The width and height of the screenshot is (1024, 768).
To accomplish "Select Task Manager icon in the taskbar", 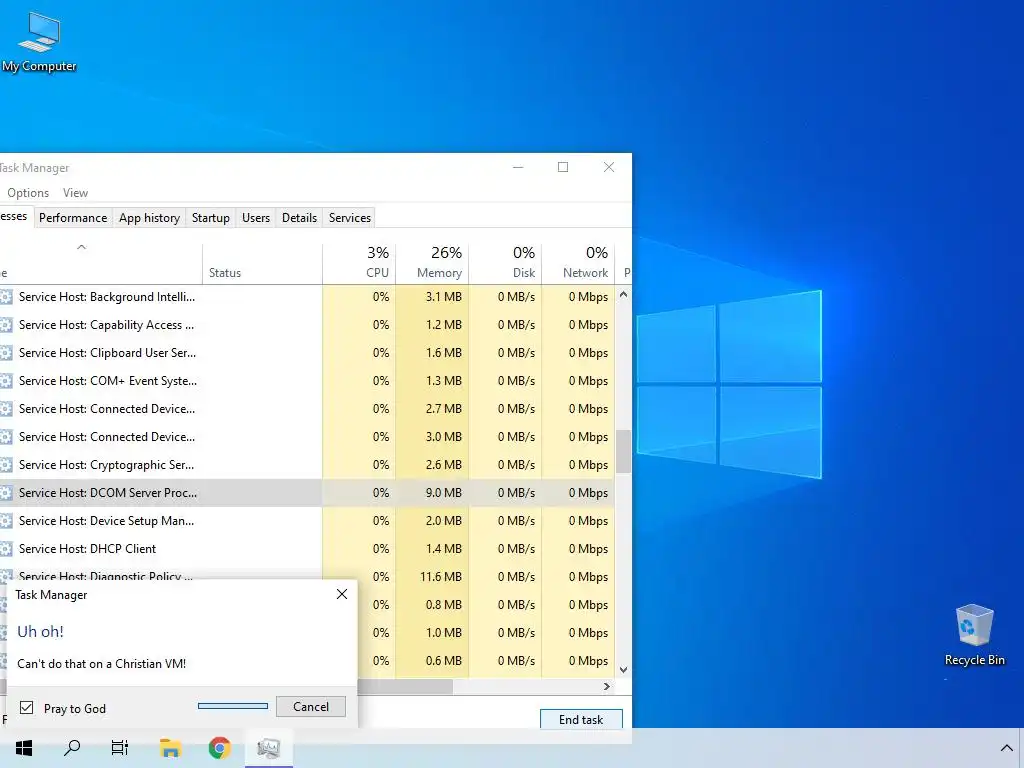I will pyautogui.click(x=268, y=748).
